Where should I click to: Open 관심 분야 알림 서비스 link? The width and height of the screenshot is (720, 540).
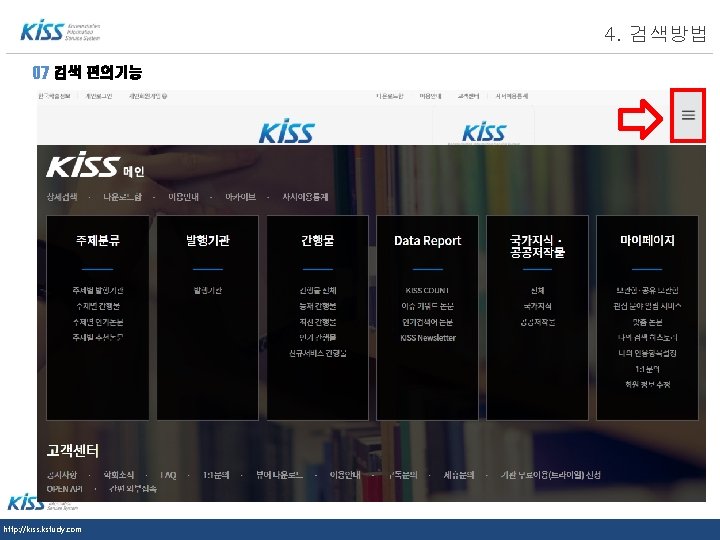coord(647,306)
